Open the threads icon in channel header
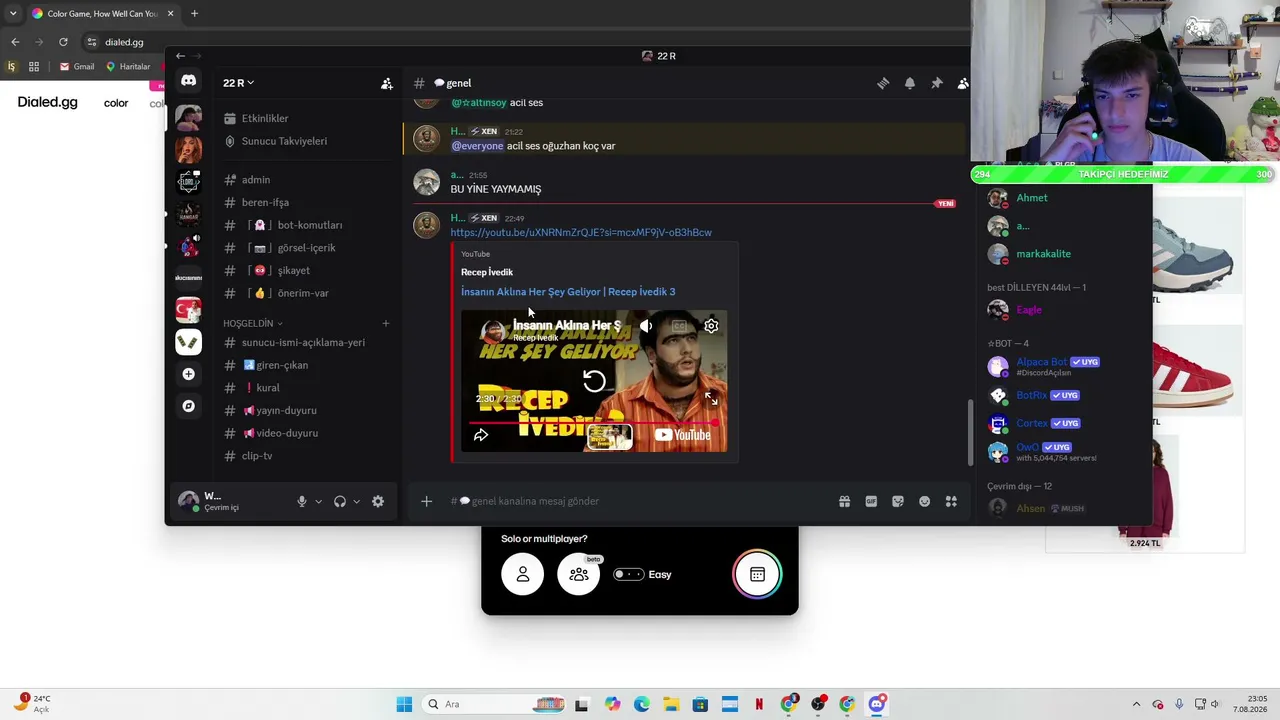Screen dimensions: 1280x720 [883, 83]
